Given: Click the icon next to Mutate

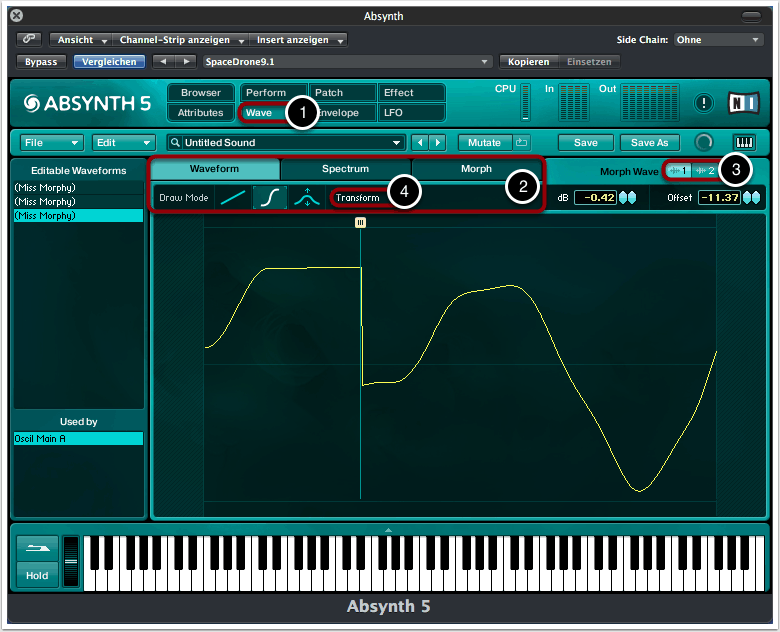Looking at the screenshot, I should pyautogui.click(x=522, y=143).
